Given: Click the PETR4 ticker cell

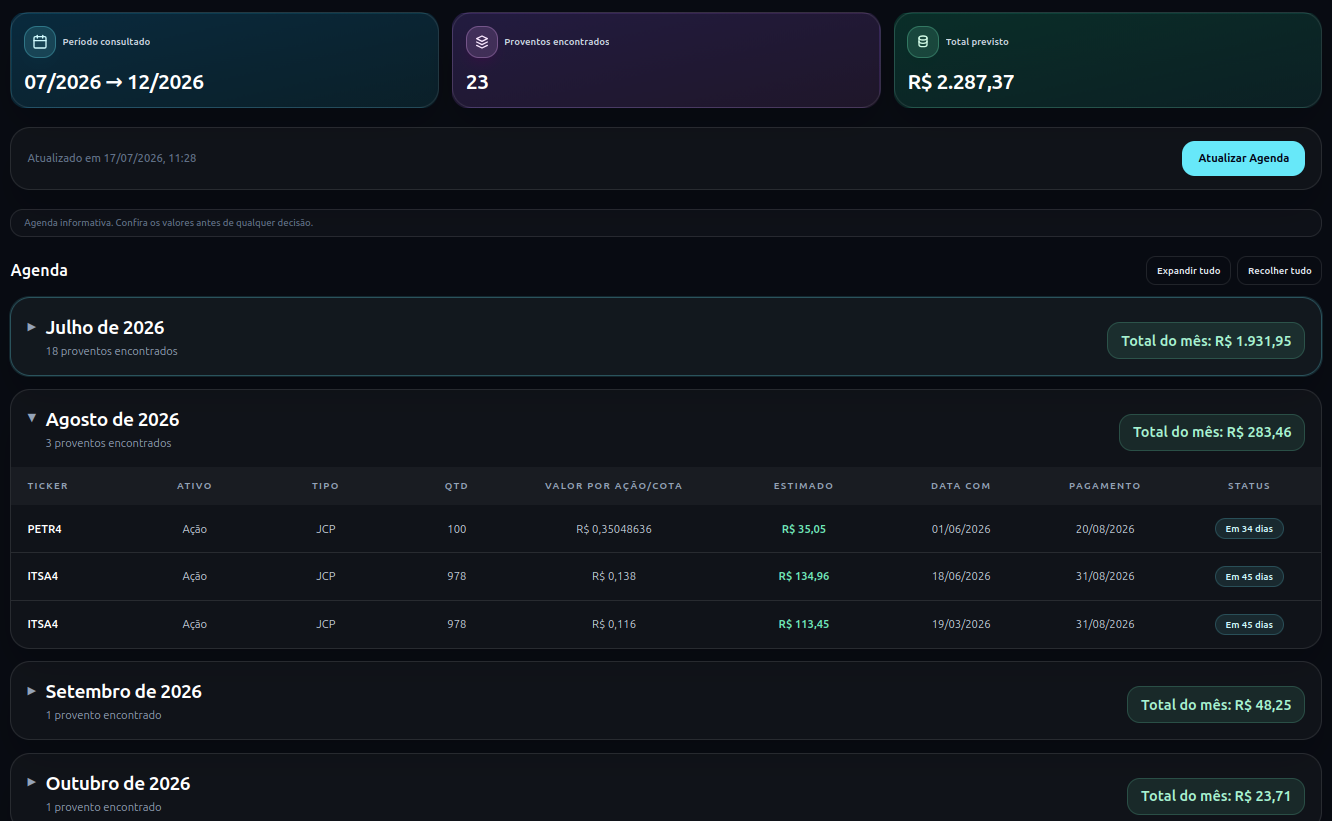Looking at the screenshot, I should click(x=45, y=529).
